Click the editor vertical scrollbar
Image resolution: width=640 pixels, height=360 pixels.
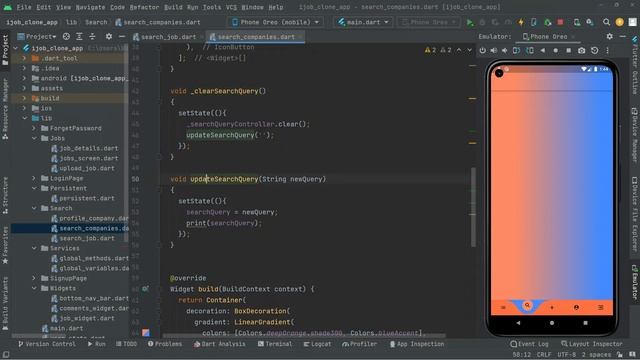[x=473, y=207]
